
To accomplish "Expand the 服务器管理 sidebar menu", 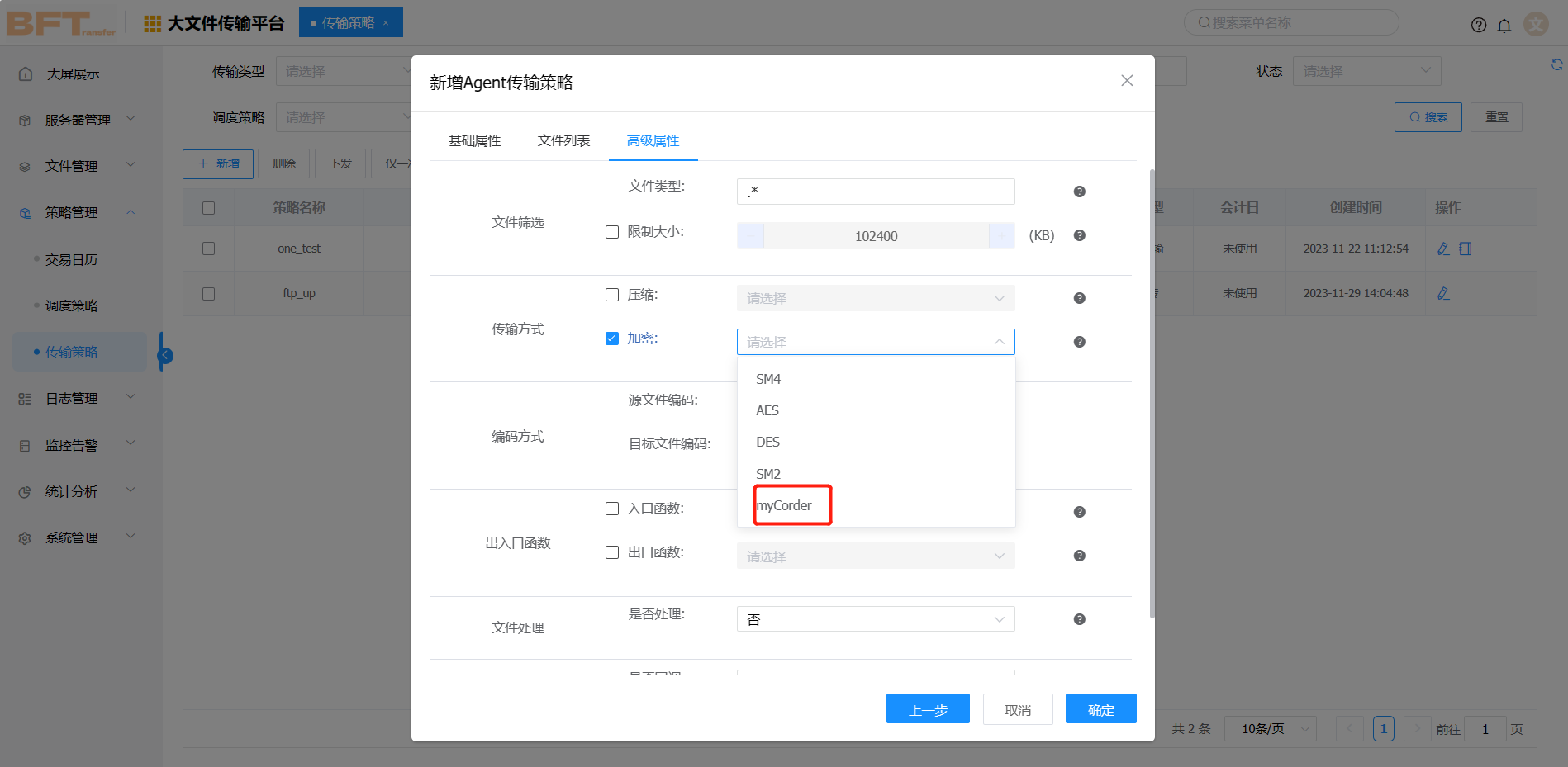I will tap(77, 120).
